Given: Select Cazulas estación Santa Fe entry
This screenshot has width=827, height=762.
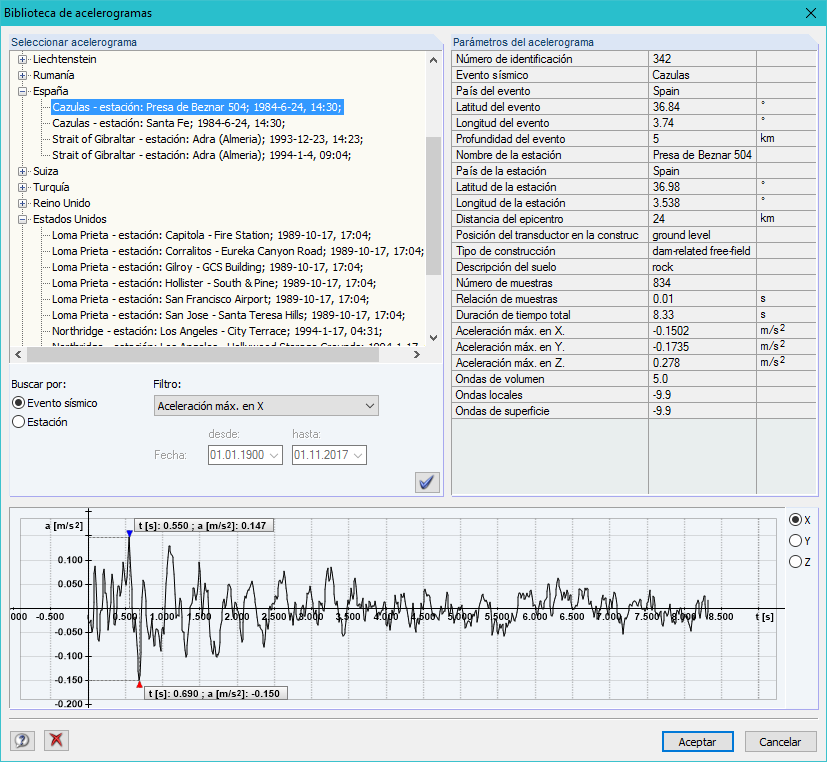Looking at the screenshot, I should 168,123.
